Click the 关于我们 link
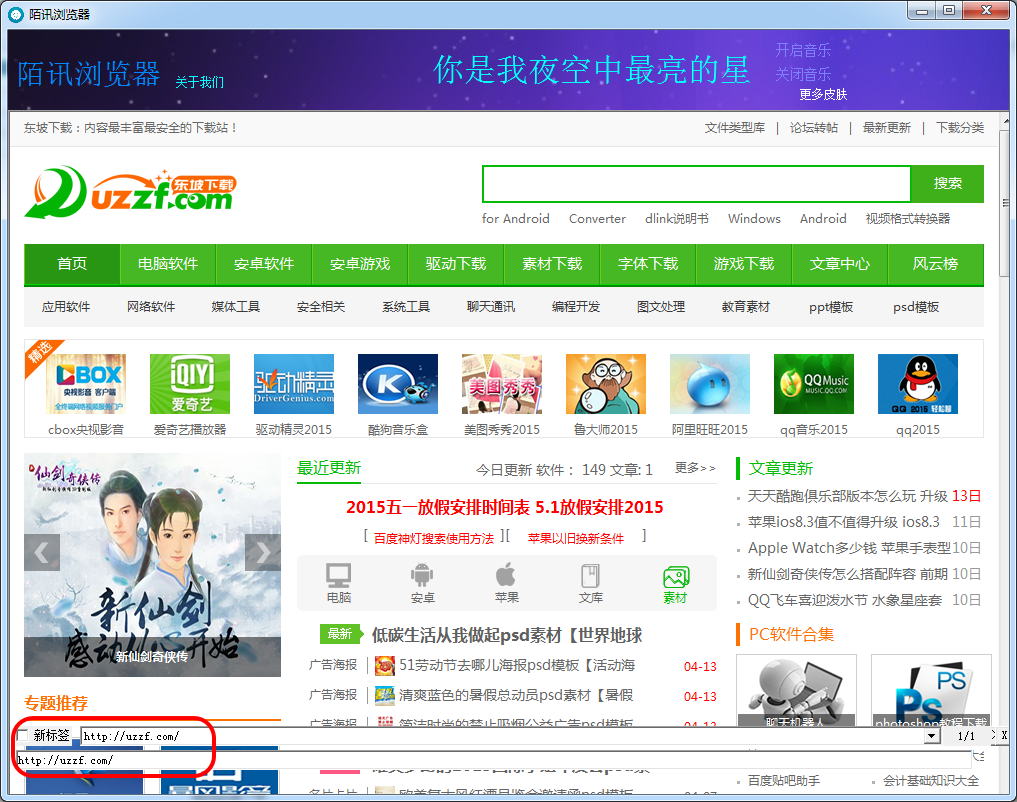 pos(200,82)
